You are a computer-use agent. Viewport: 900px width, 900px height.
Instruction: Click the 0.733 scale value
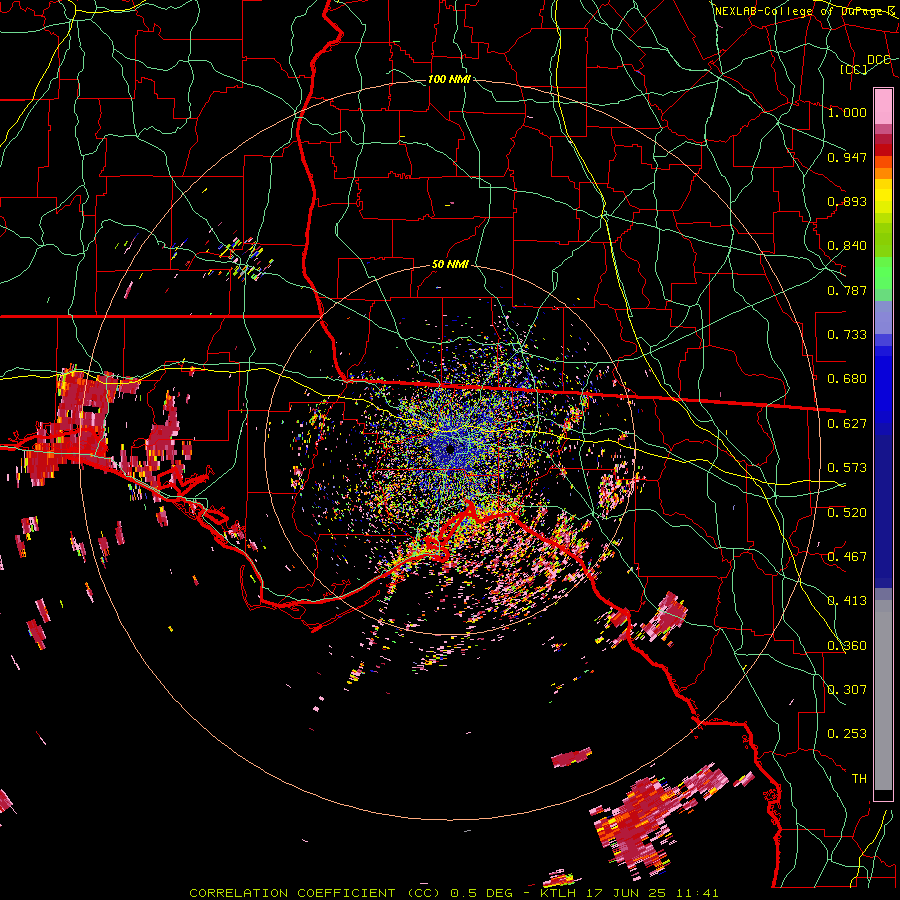(847, 335)
